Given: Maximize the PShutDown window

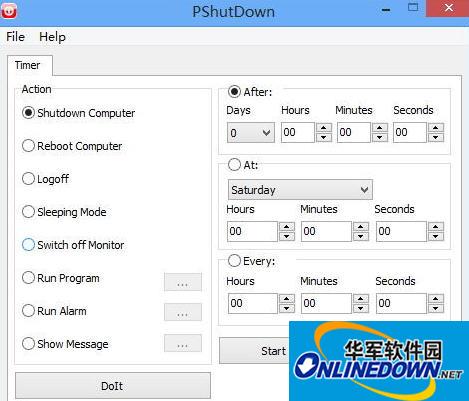Looking at the screenshot, I should pyautogui.click(x=413, y=8).
